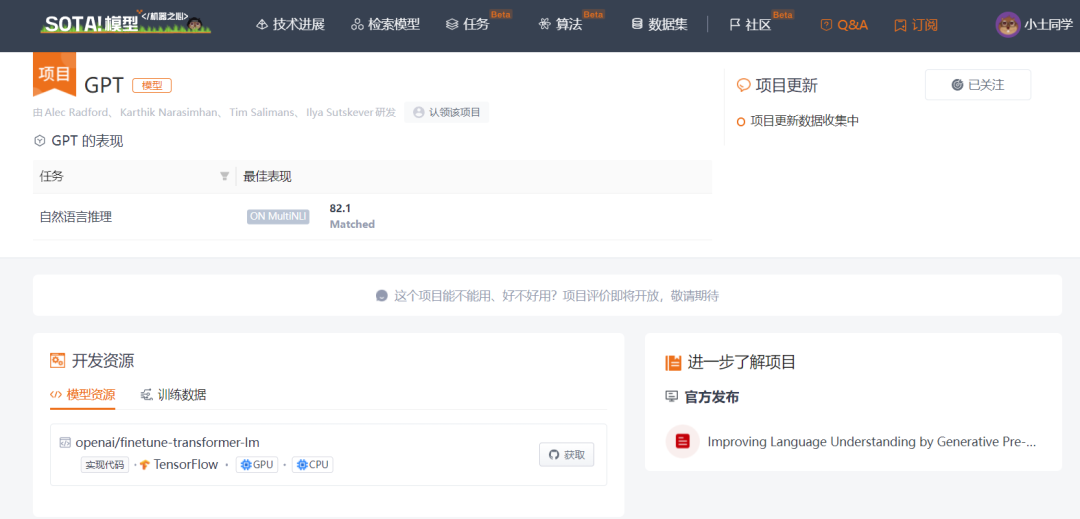
Task: Click the 82.1 score value
Action: [x=340, y=209]
